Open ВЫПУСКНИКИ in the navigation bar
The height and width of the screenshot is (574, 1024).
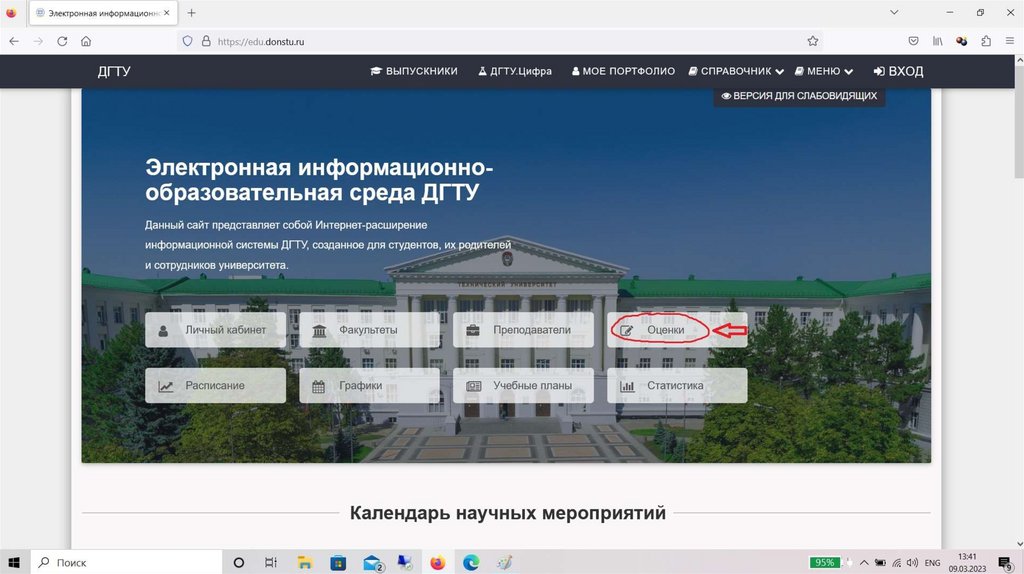414,71
